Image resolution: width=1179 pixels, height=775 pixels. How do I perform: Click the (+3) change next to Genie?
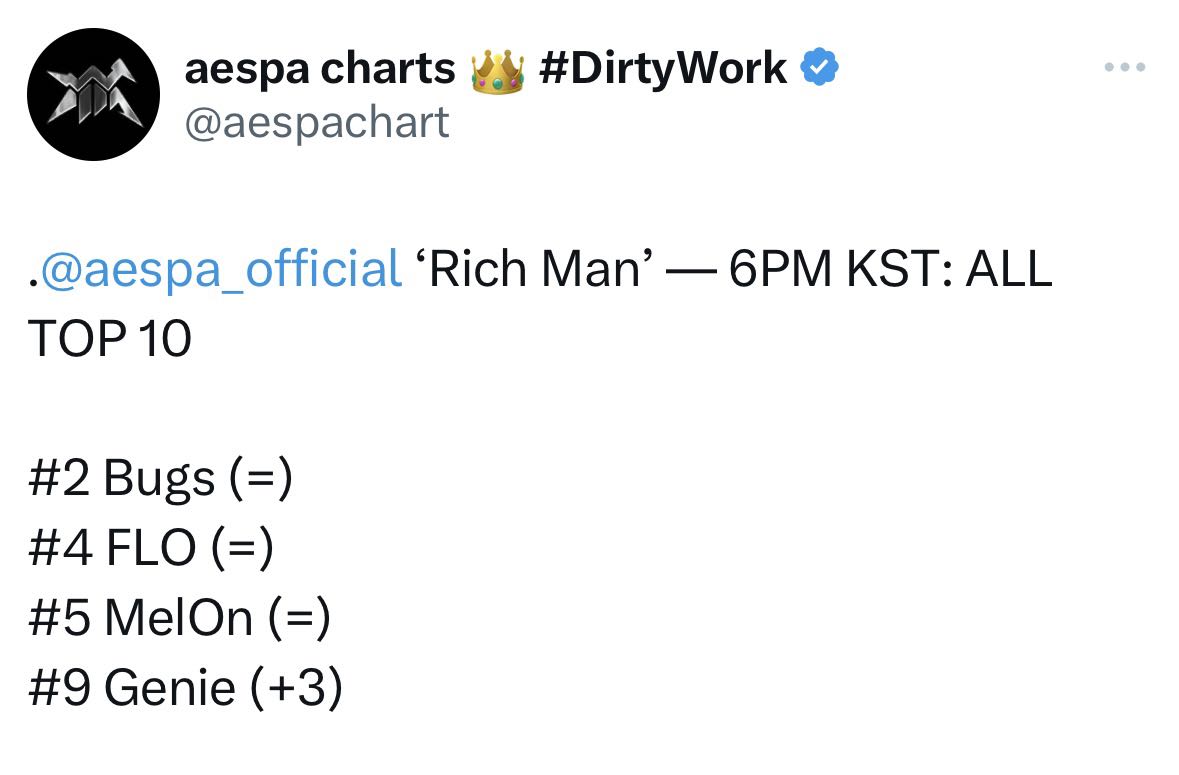click(296, 687)
